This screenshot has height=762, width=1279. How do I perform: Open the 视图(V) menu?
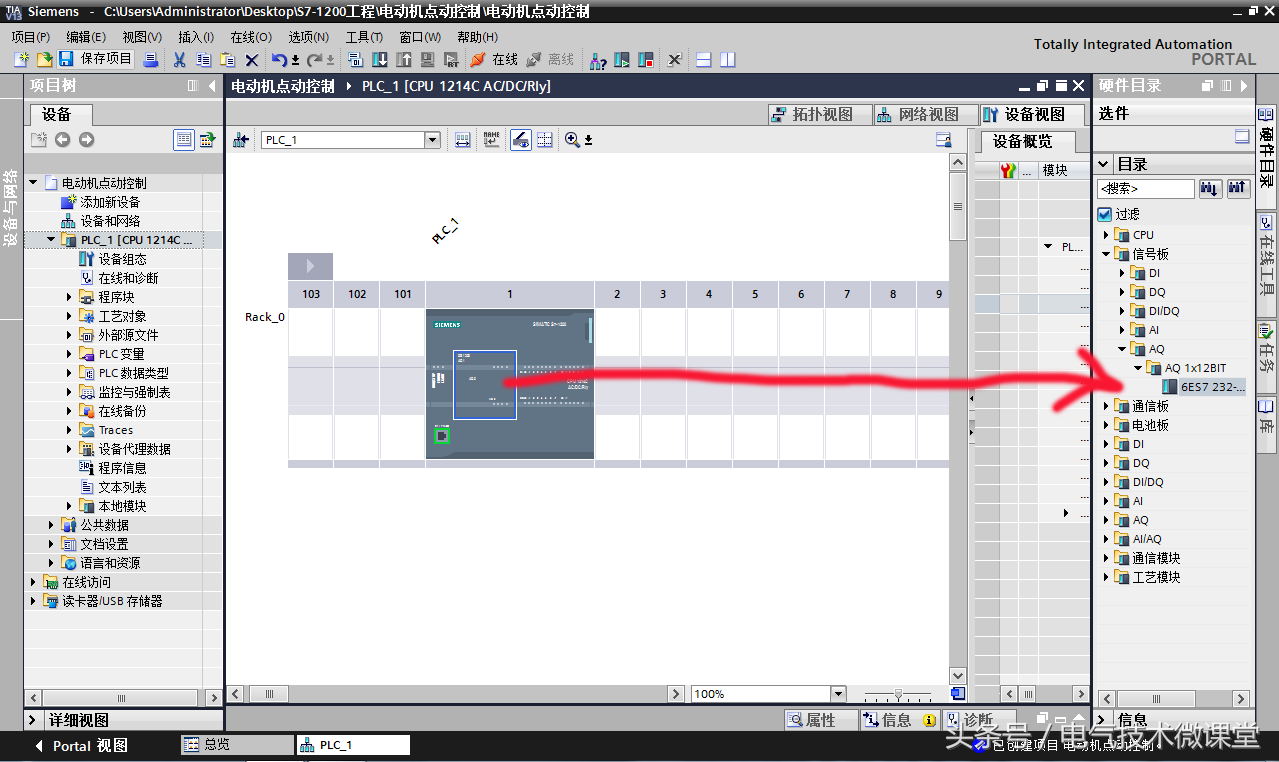142,37
